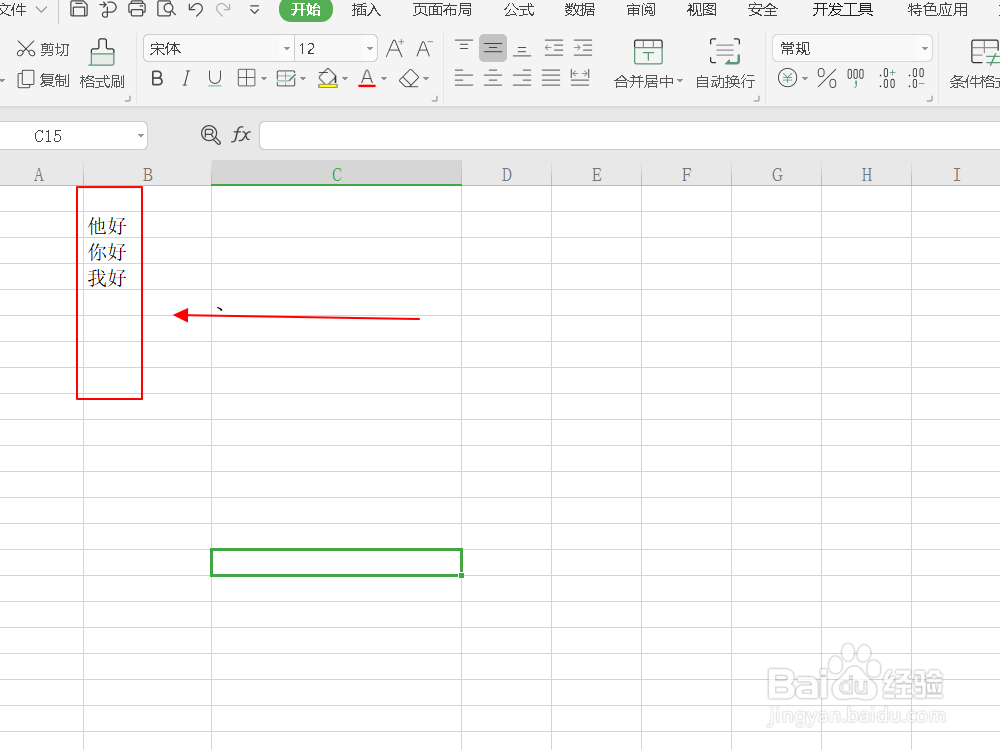Switch to the 视图 tab
Screen dimensions: 1000x750
pos(702,10)
